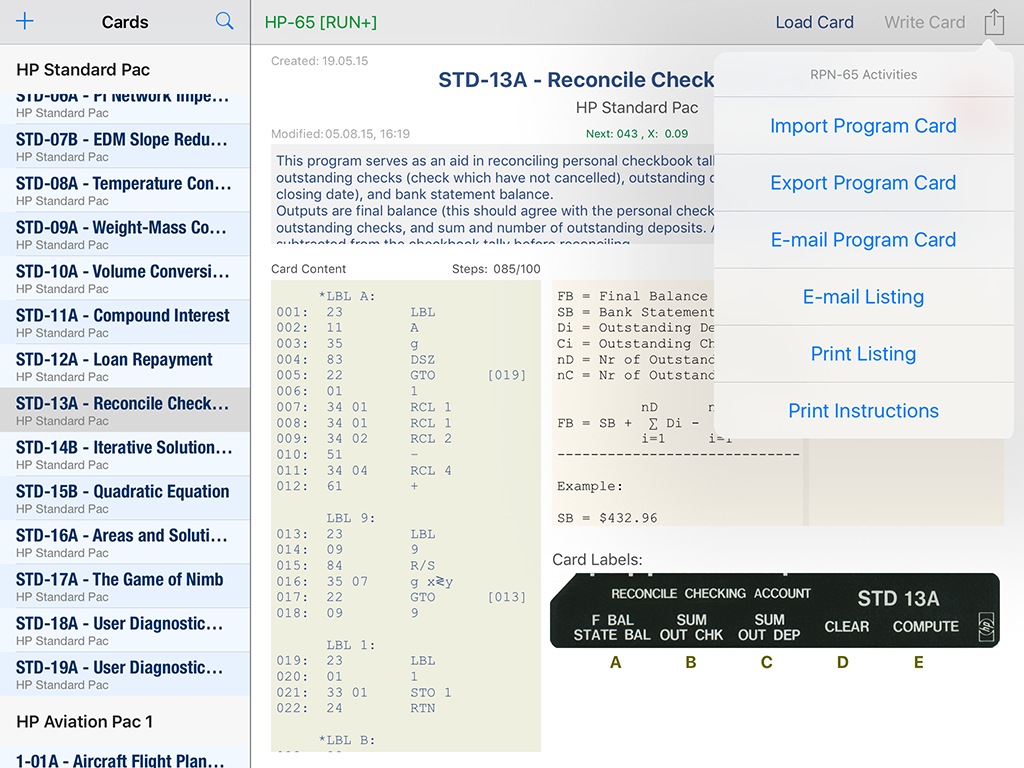Click the 'Steps: 085/100' counter
This screenshot has width=1024, height=768.
[x=496, y=269]
